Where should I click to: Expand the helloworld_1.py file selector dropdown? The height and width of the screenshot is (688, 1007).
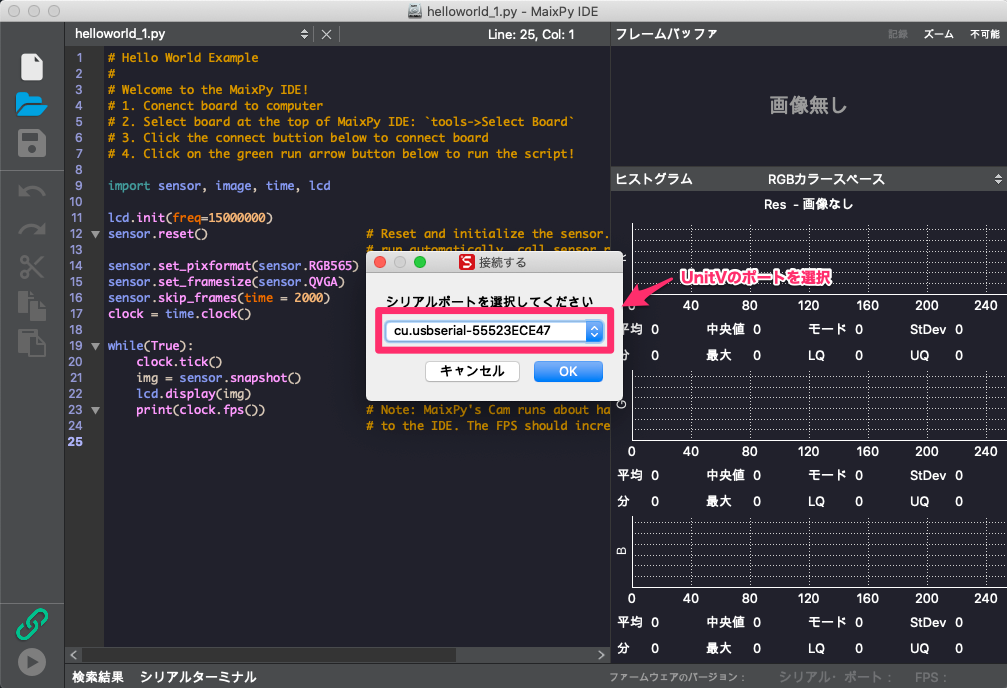tap(191, 34)
